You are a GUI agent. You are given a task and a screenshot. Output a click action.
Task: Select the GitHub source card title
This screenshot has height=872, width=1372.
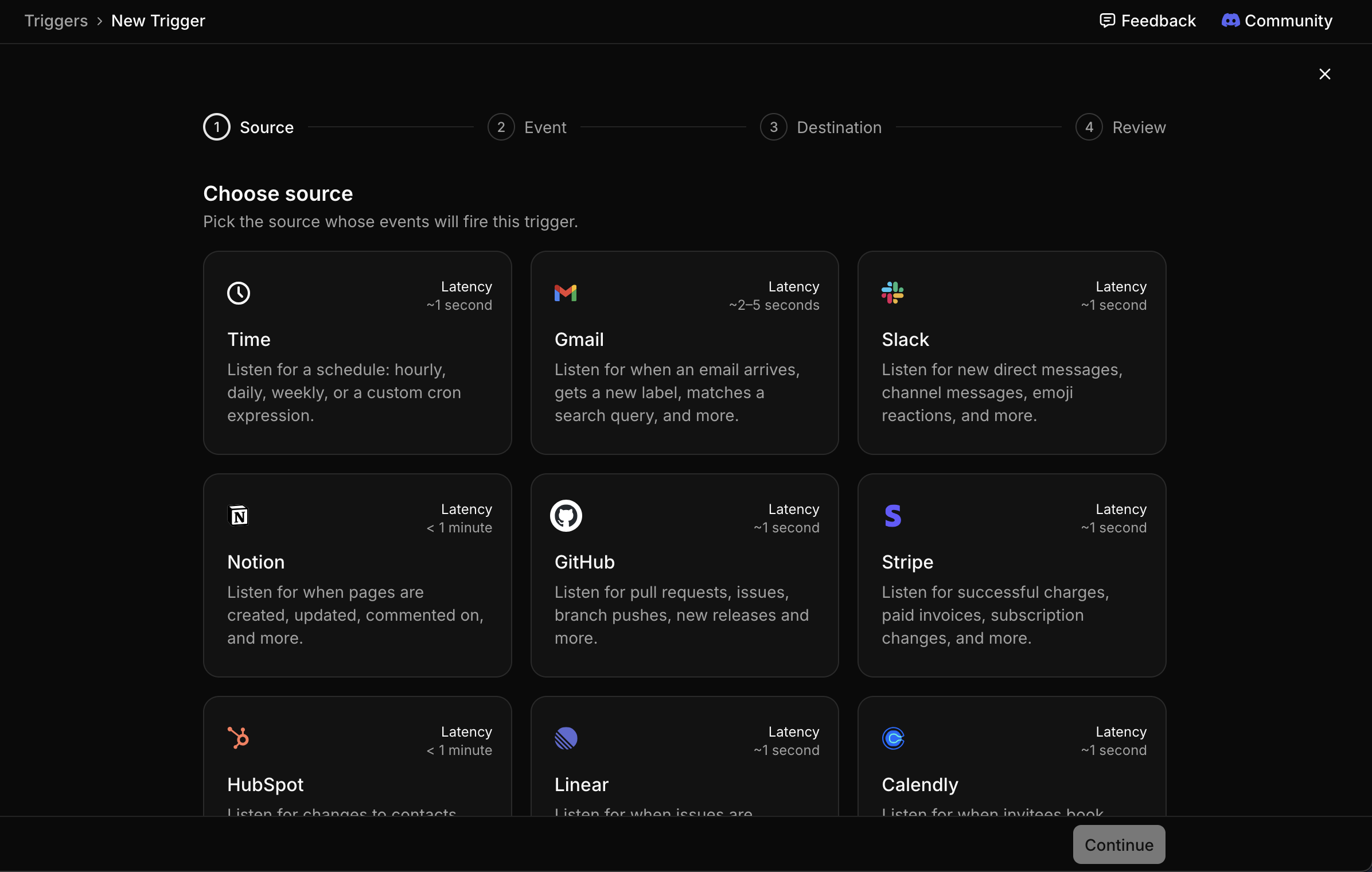point(584,562)
